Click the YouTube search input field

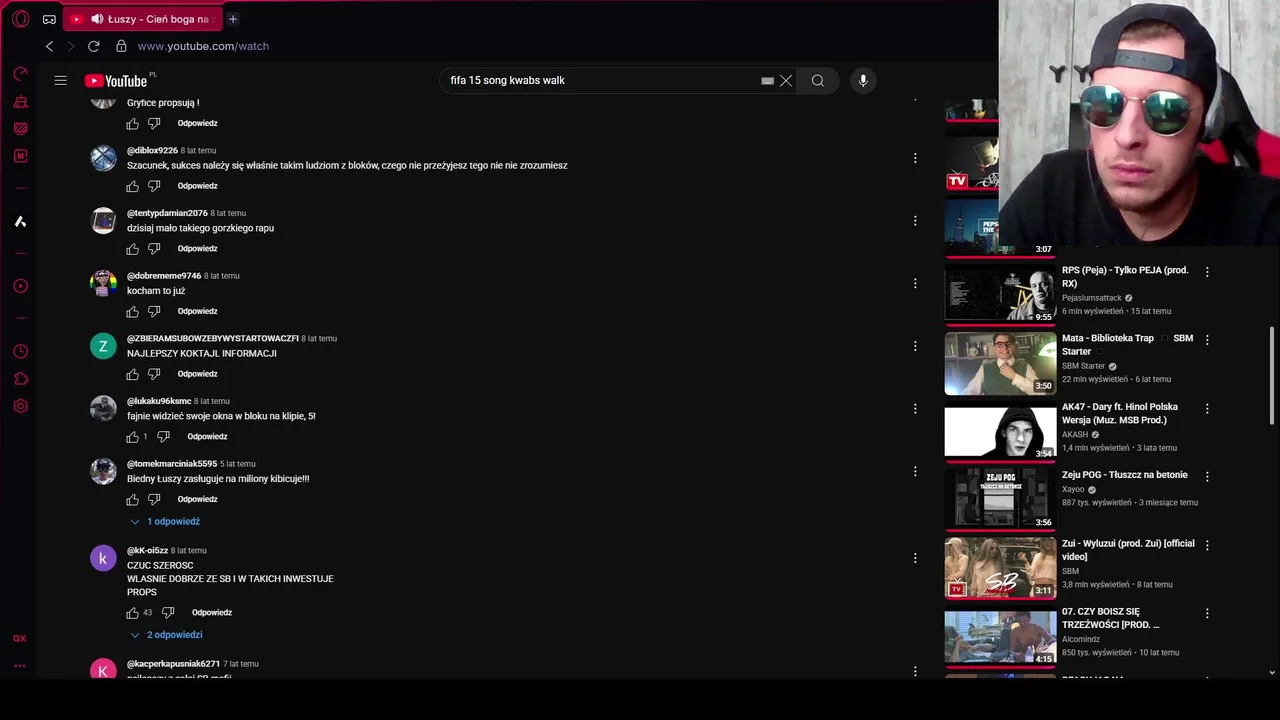click(x=600, y=81)
